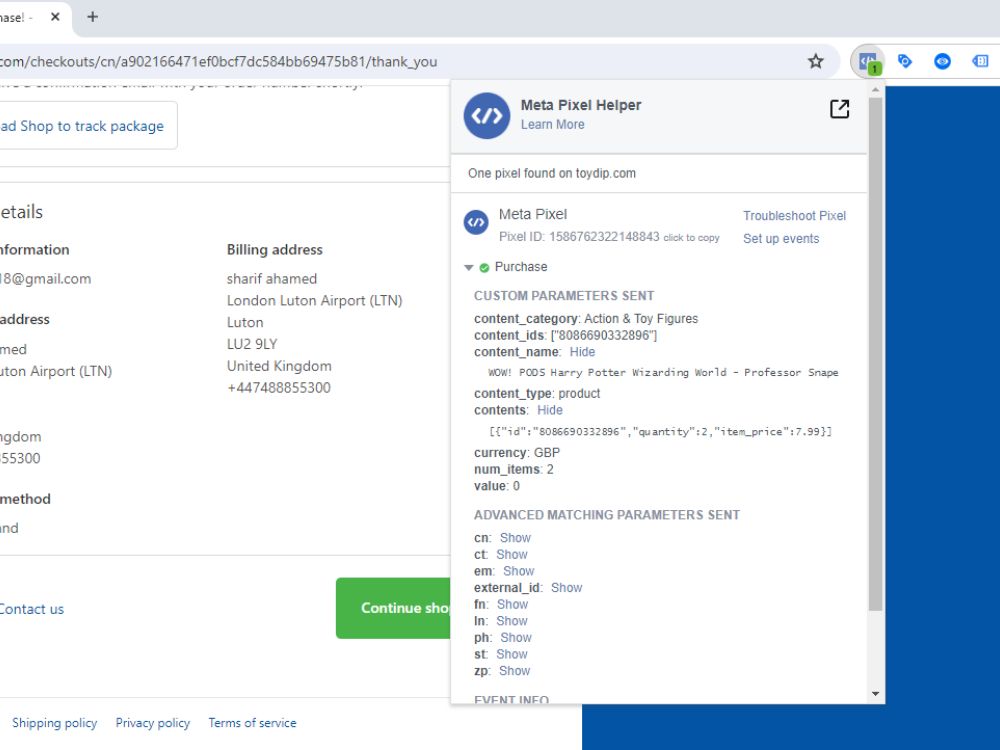This screenshot has width=1000, height=750.
Task: Click United Kingdom in billing address
Action: pyautogui.click(x=279, y=366)
